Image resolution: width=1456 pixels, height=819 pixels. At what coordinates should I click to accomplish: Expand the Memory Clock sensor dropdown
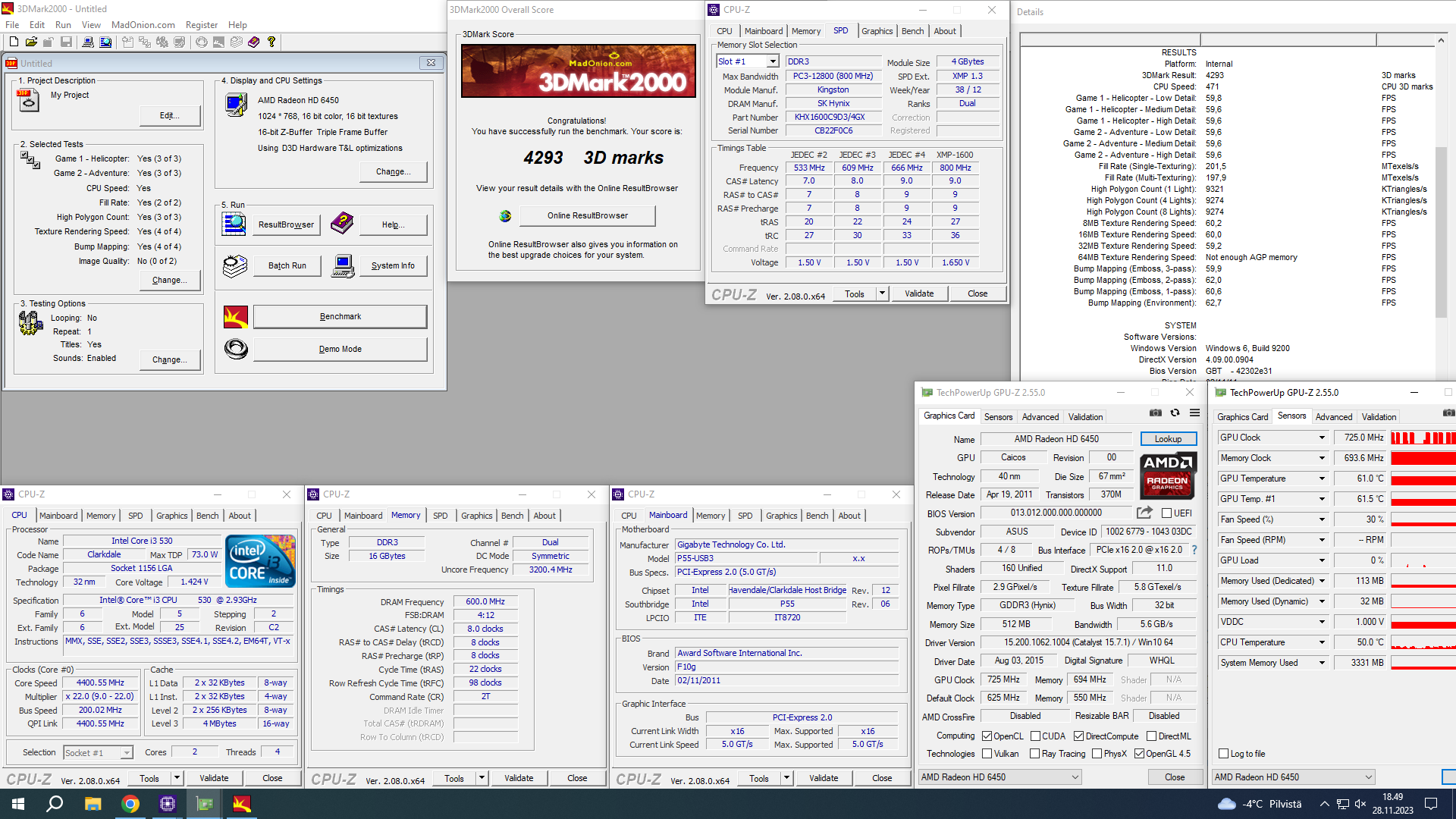click(1322, 458)
